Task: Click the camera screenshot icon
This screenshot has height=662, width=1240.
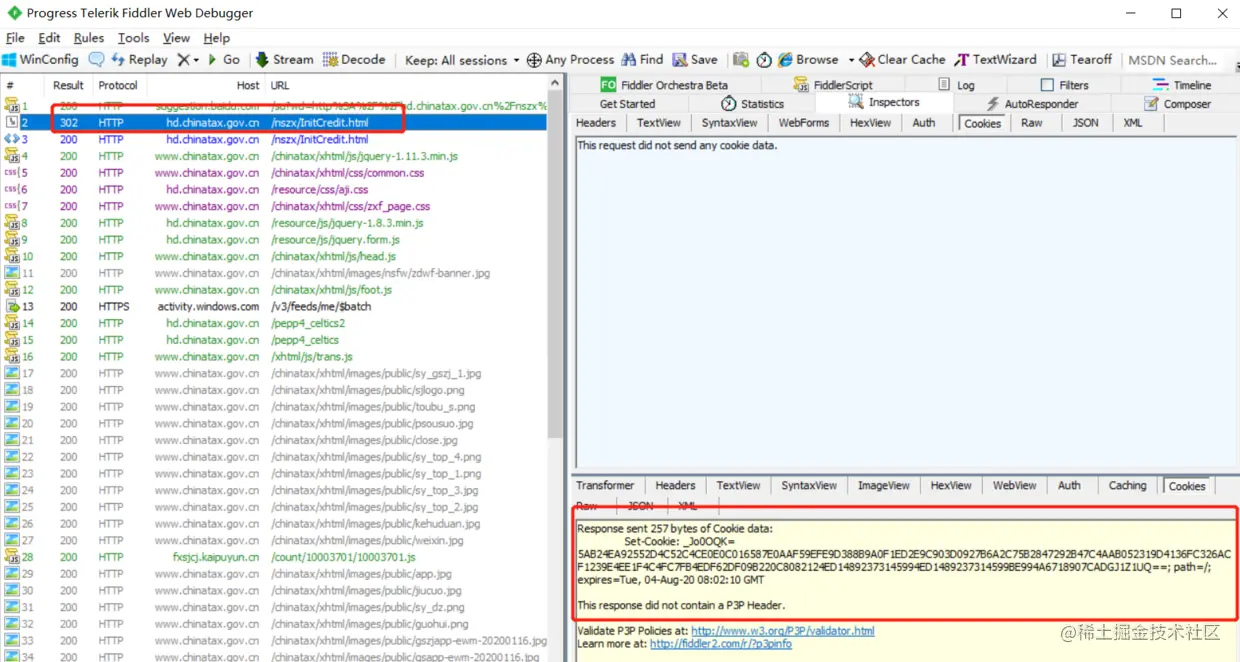Action: 741,60
